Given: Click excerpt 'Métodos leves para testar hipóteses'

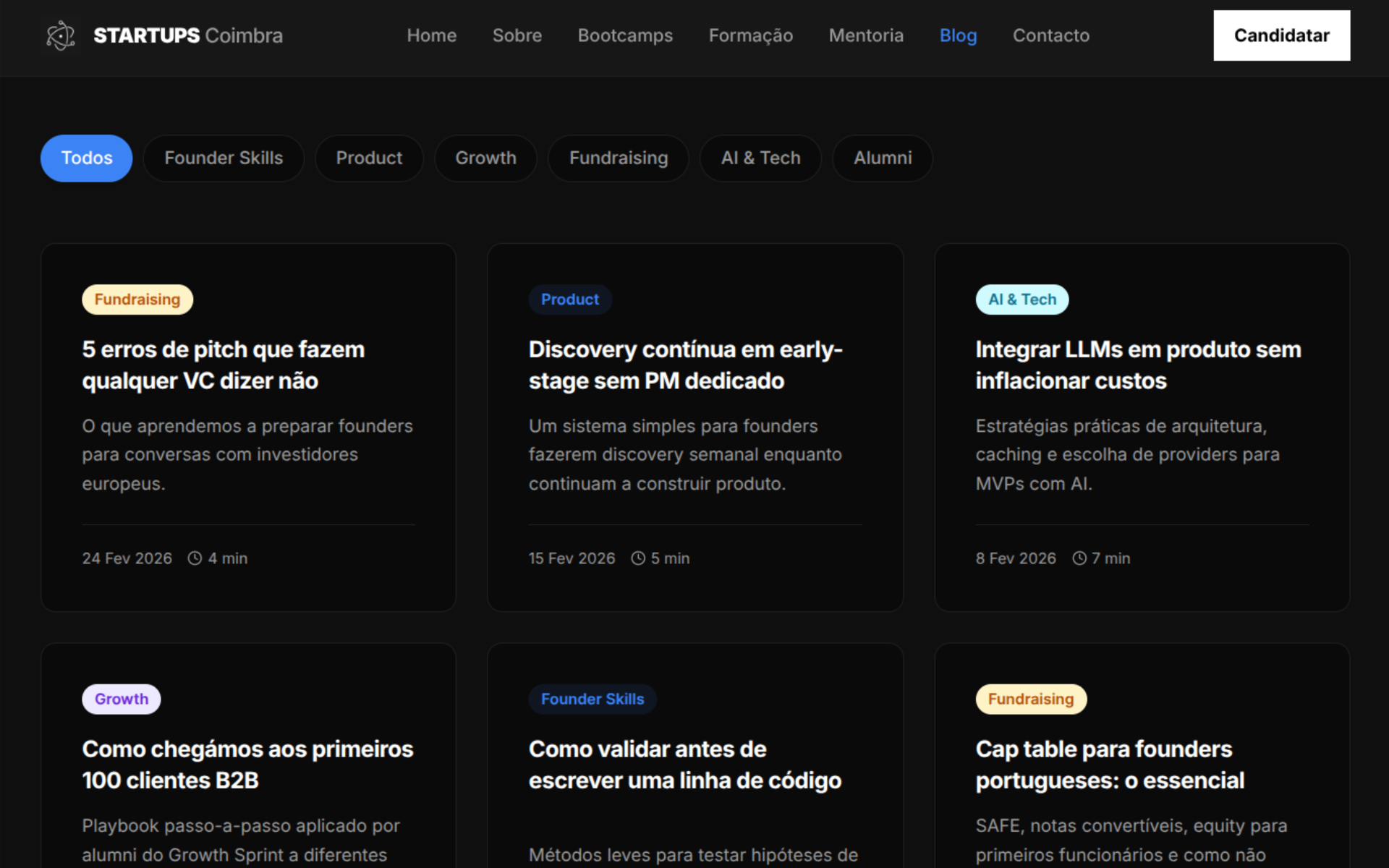Looking at the screenshot, I should (693, 855).
